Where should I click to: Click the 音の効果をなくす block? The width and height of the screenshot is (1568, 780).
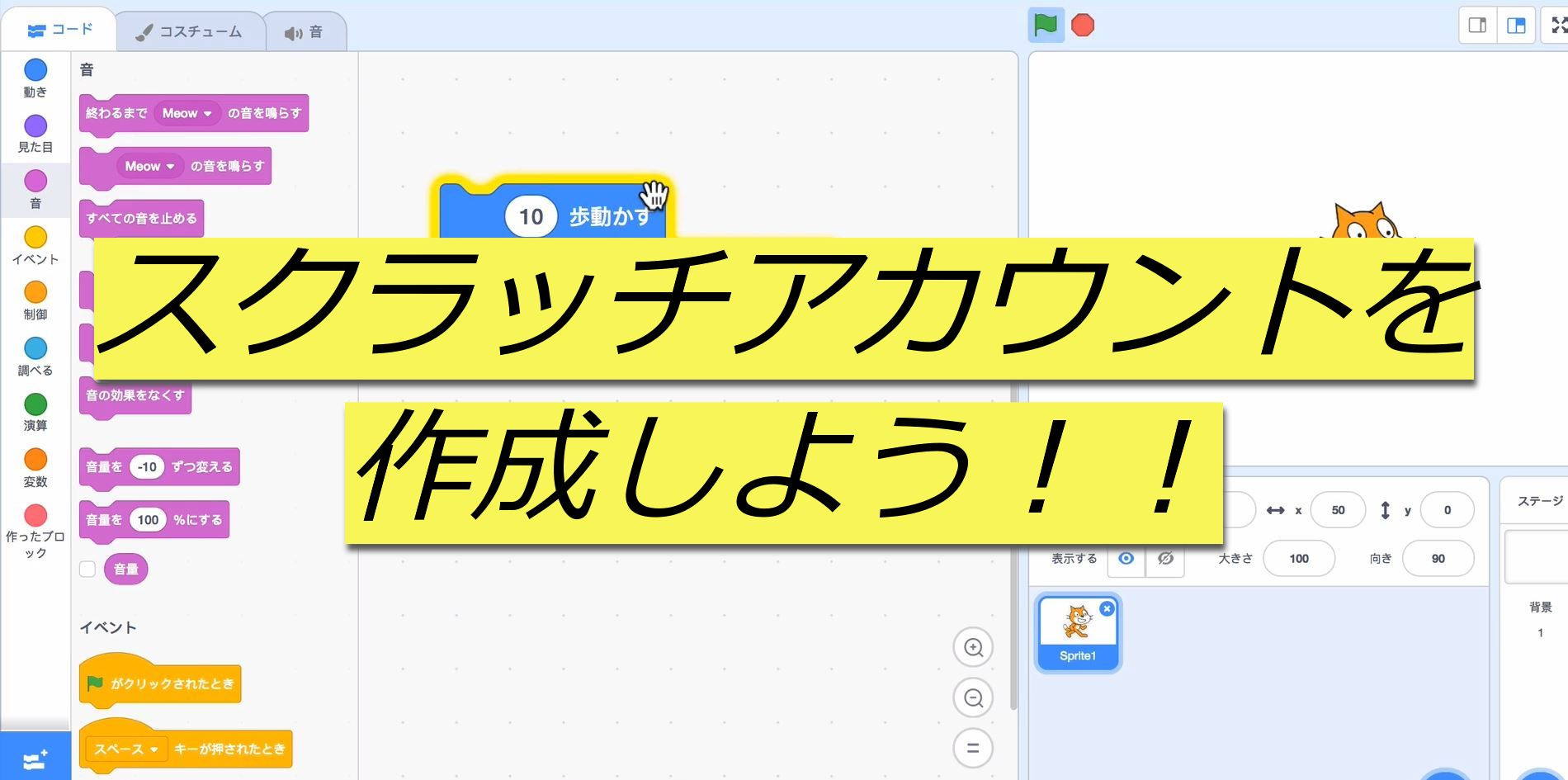pos(135,395)
